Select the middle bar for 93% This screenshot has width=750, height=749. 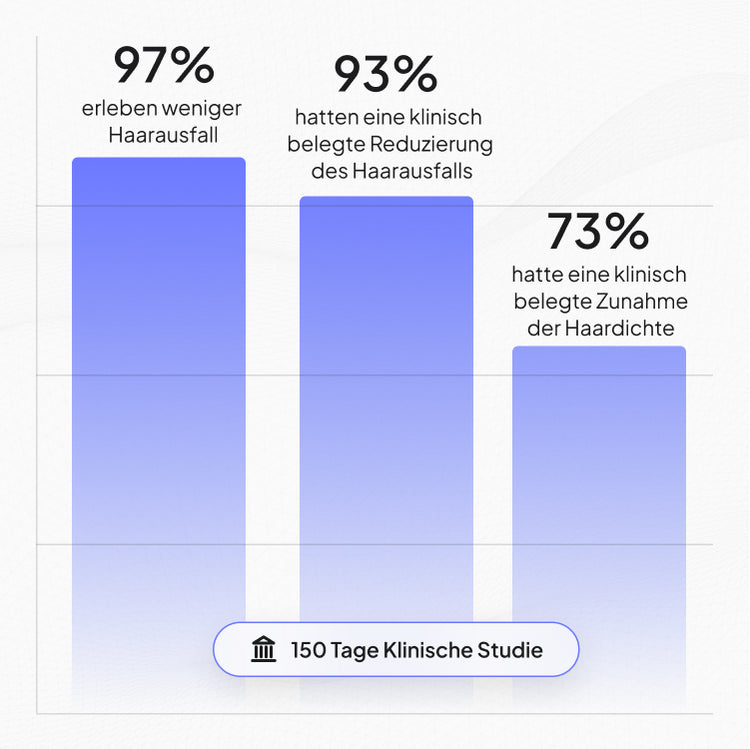point(386,450)
